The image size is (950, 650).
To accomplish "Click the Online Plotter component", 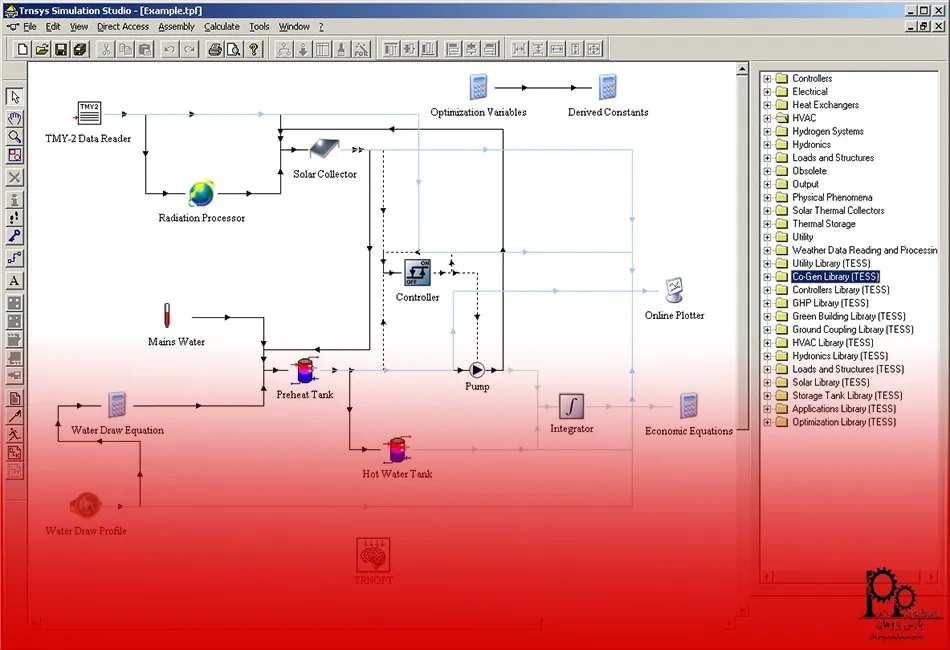I will (675, 292).
